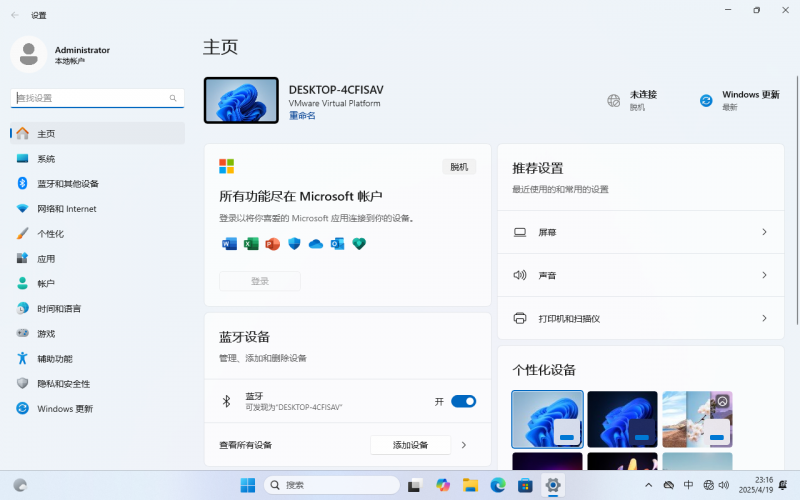The height and width of the screenshot is (500, 800).
Task: Click the 声音 speaker icon
Action: tap(520, 275)
